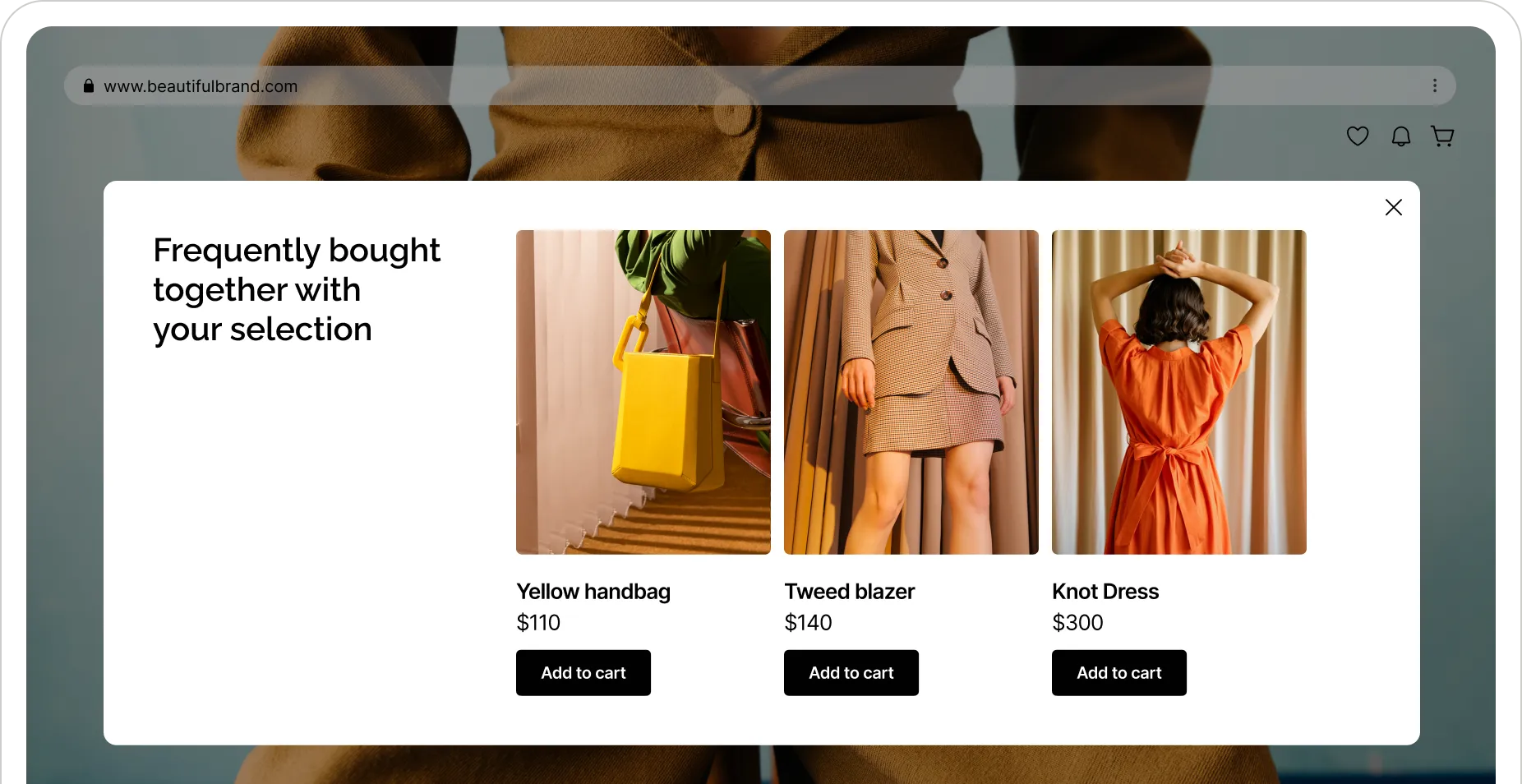Open the Tweed blazer product image
1522x784 pixels.
pos(911,392)
